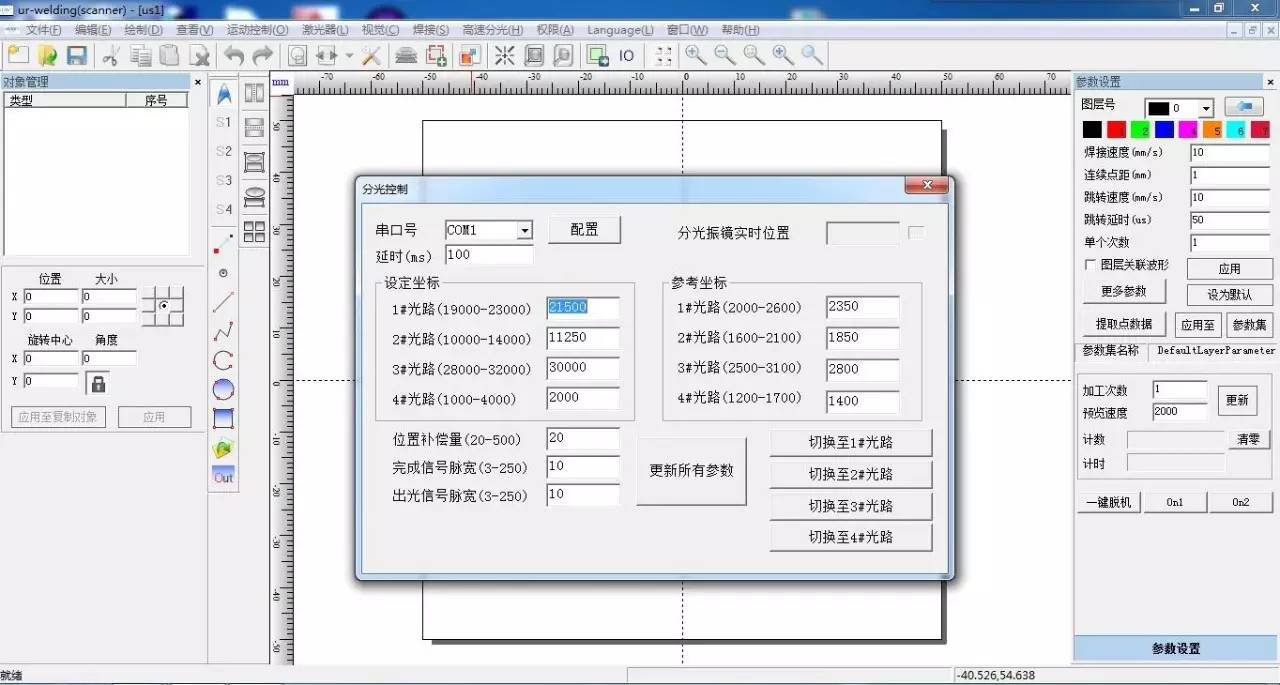The height and width of the screenshot is (685, 1280).
Task: Click the Out output icon in toolbar
Action: [222, 477]
